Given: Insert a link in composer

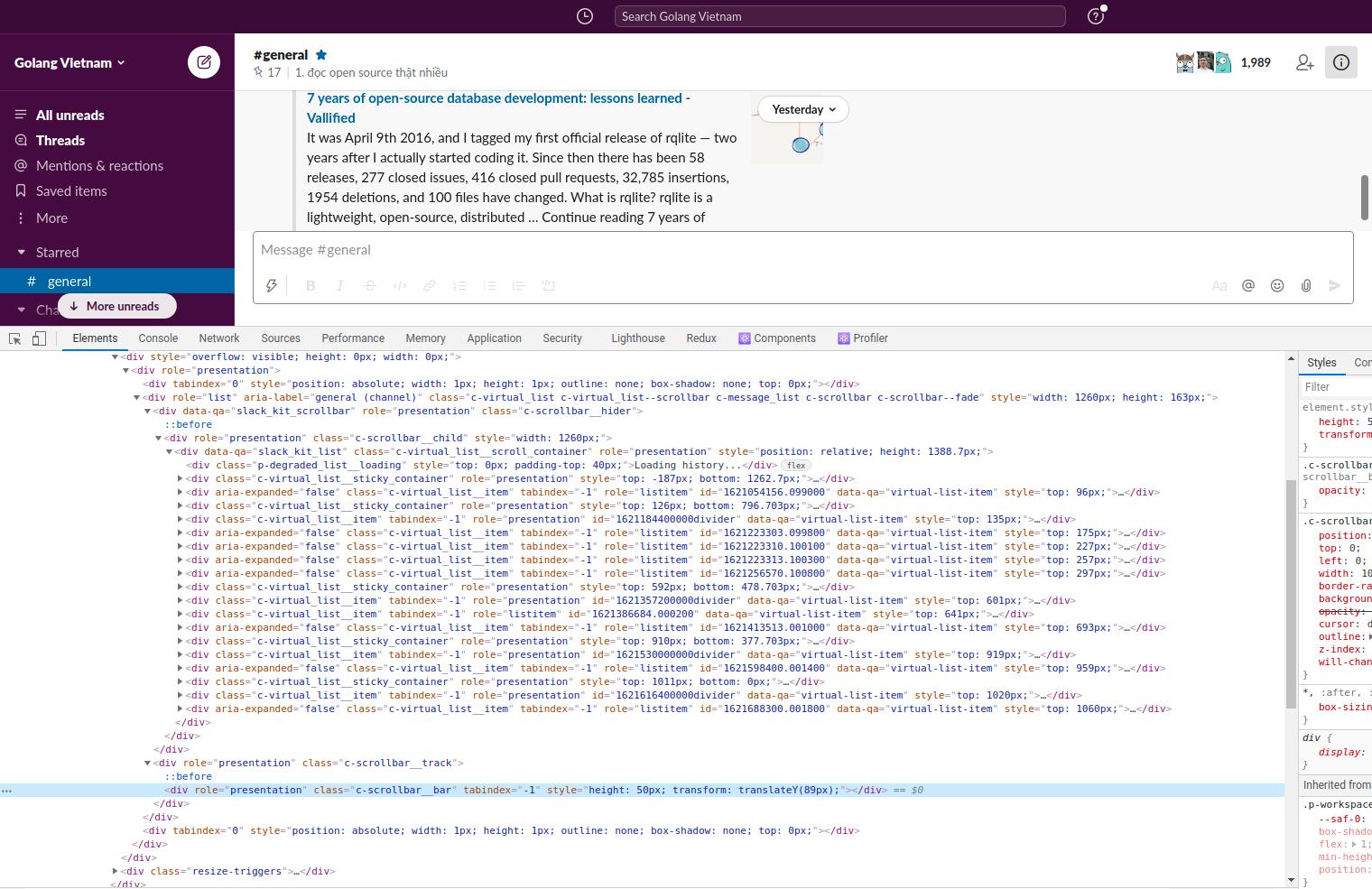Looking at the screenshot, I should tap(430, 285).
